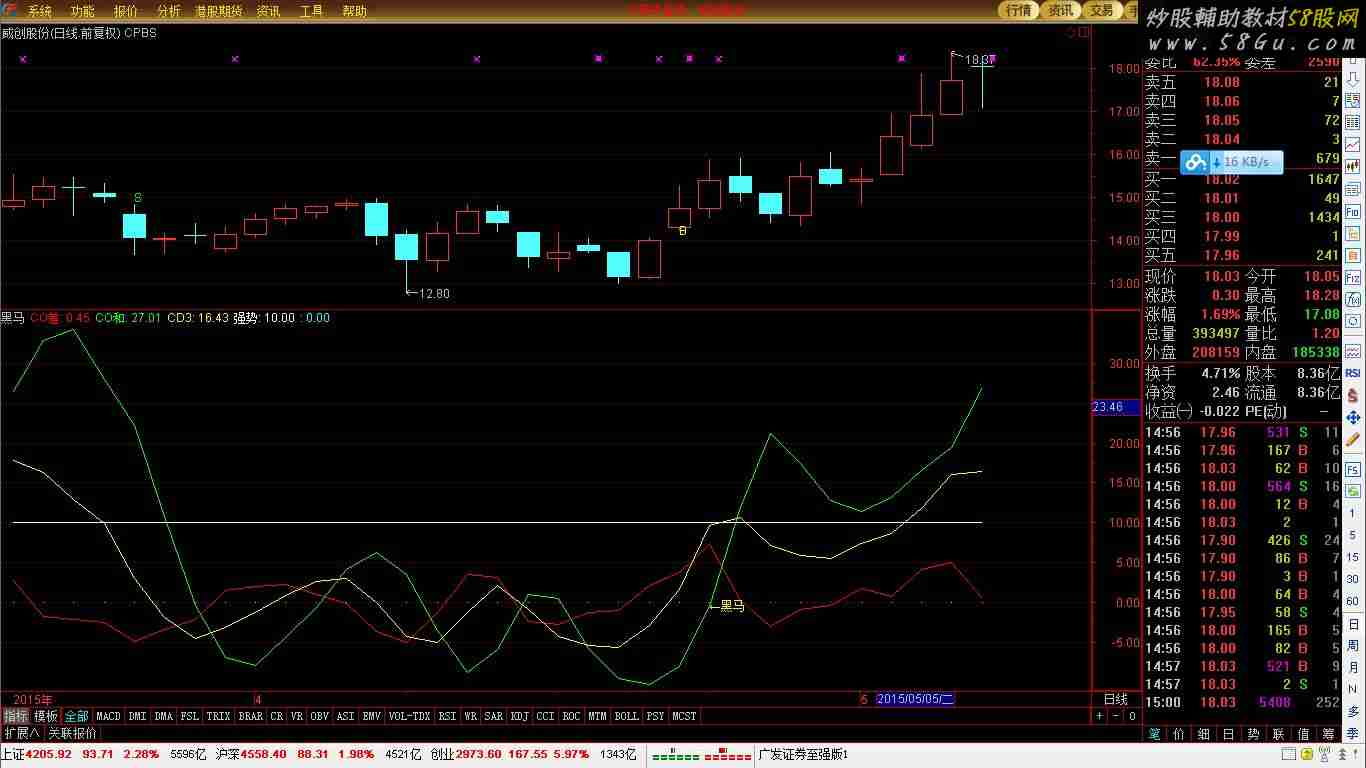Image resolution: width=1366 pixels, height=768 pixels.
Task: Click the minus zoom button under 日线
Action: [x=1116, y=716]
